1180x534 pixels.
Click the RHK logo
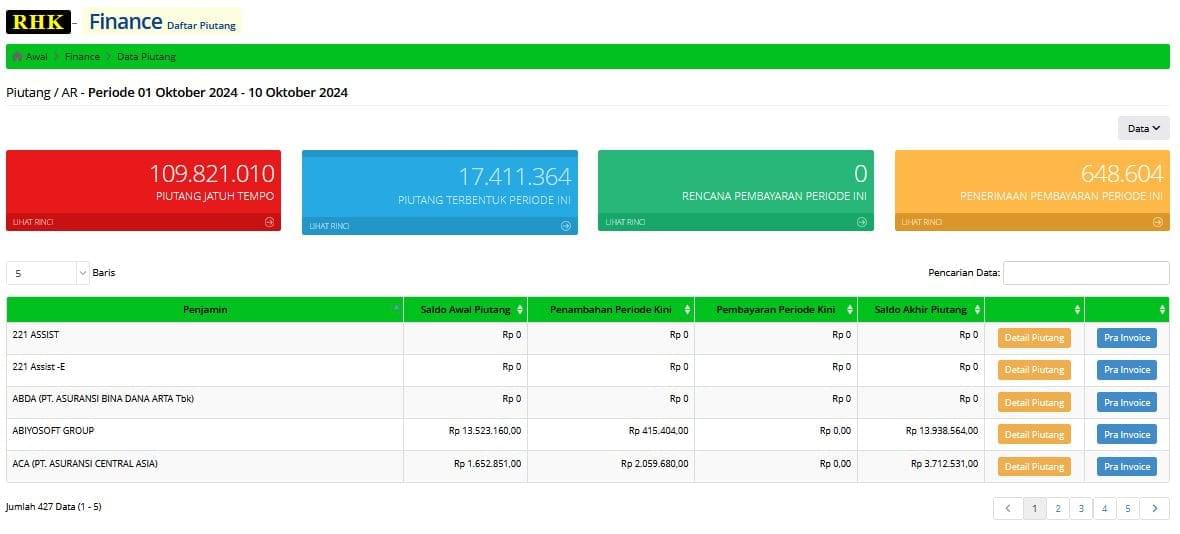pos(38,22)
